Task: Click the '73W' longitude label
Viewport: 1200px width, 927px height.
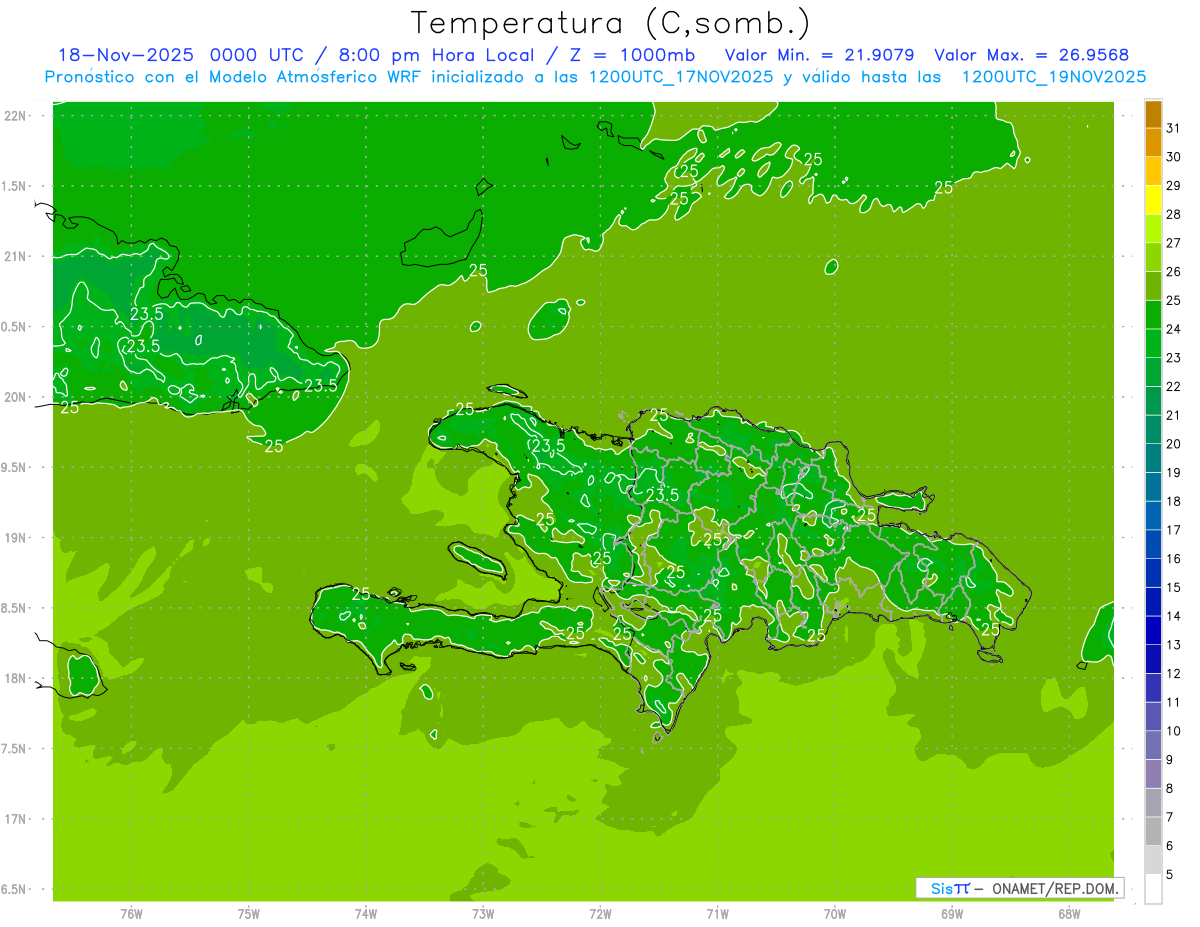Action: pyautogui.click(x=483, y=914)
